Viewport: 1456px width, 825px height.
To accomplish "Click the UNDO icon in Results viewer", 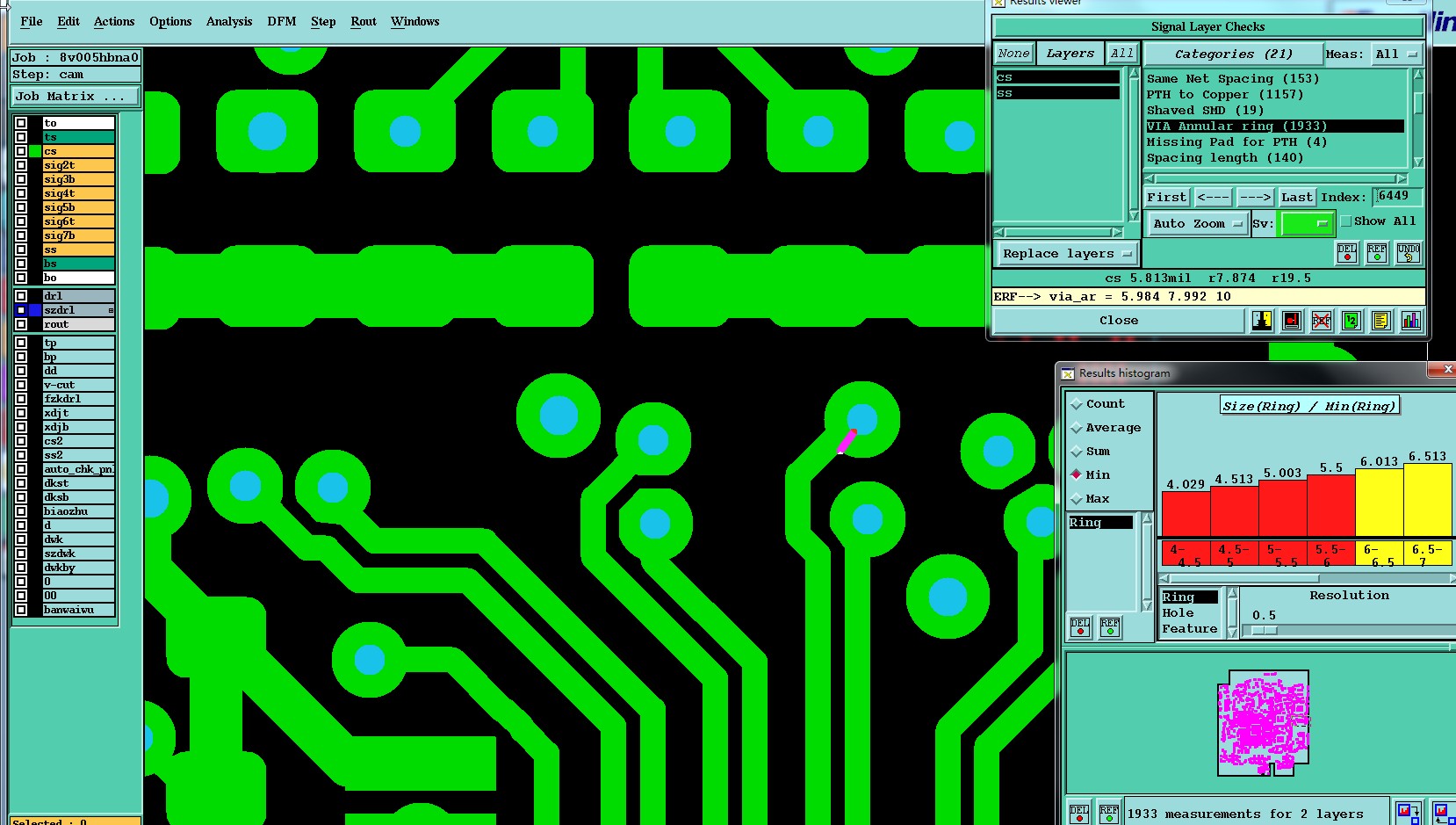I will tap(1408, 253).
